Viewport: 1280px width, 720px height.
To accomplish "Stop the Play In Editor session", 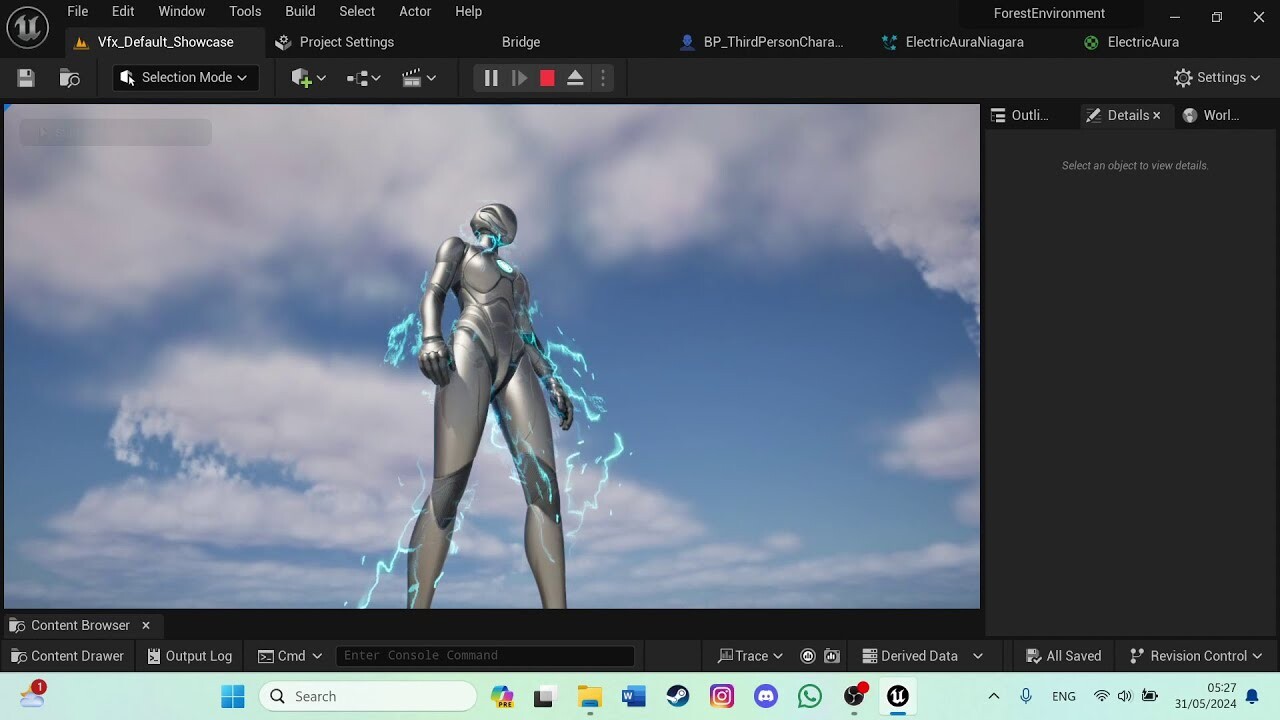I will (547, 77).
